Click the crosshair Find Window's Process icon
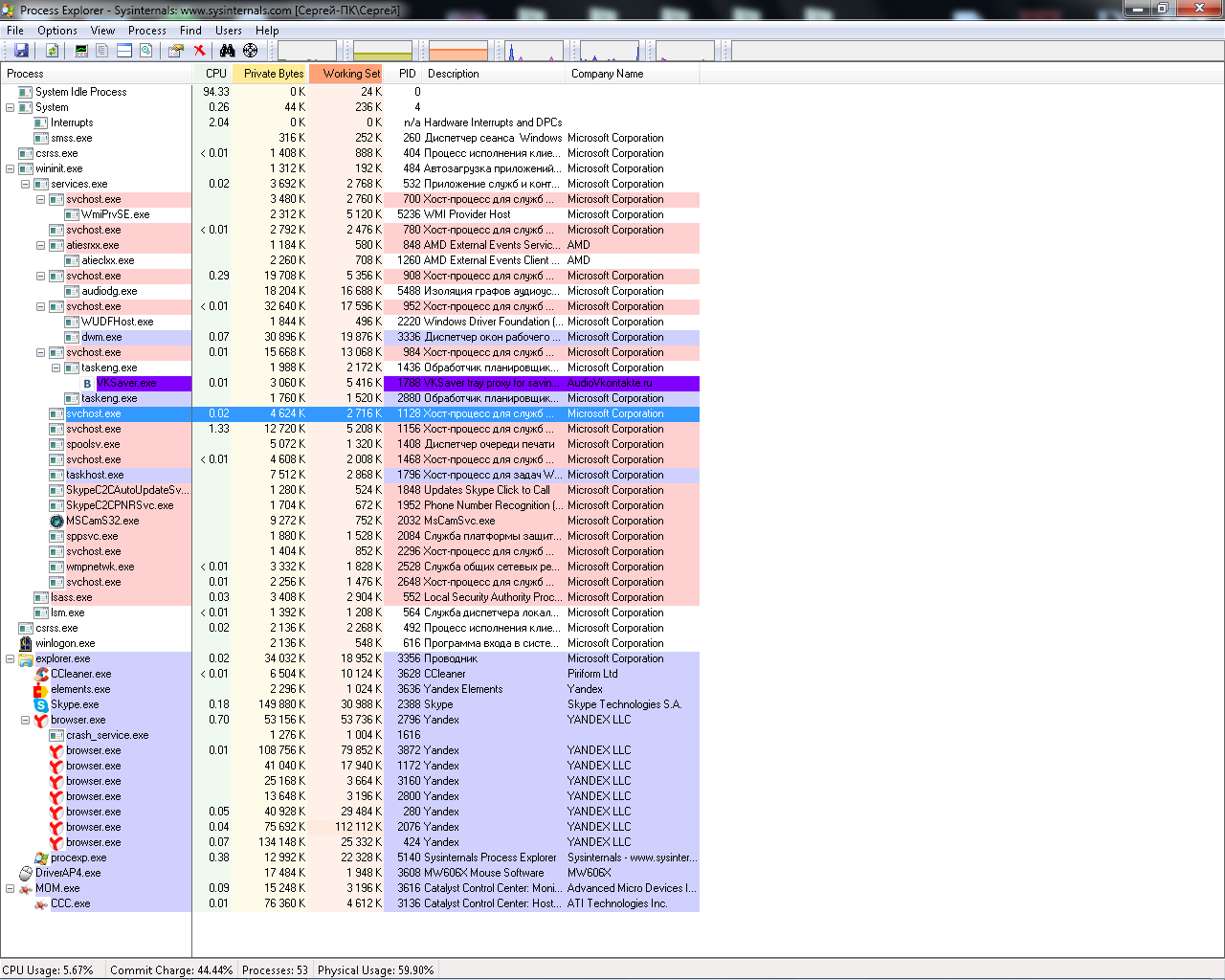This screenshot has width=1225, height=980. [250, 50]
